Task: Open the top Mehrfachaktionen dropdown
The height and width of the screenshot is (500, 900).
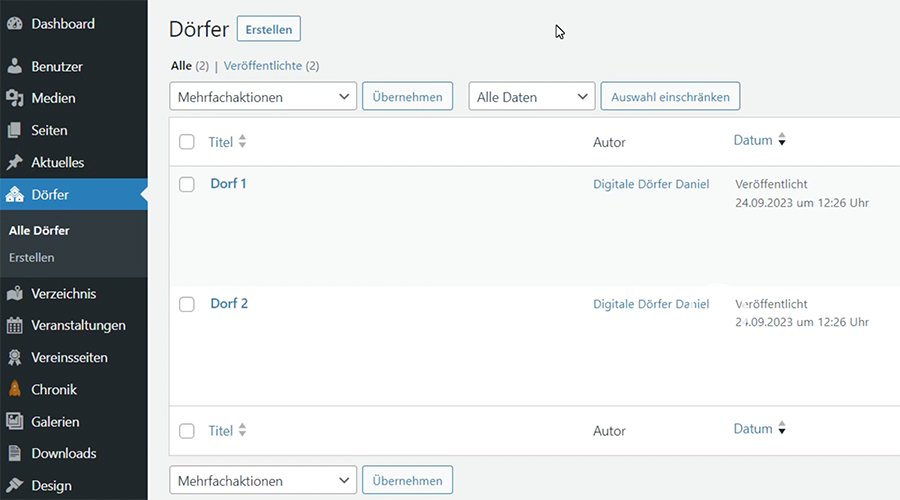Action: click(x=263, y=97)
